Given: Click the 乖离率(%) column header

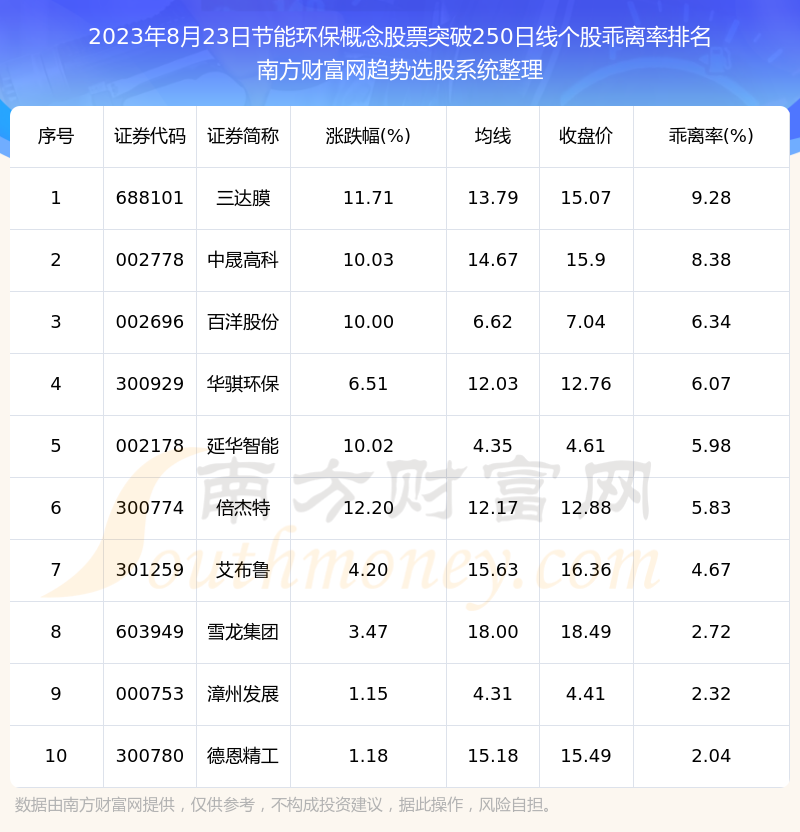Looking at the screenshot, I should point(711,136).
